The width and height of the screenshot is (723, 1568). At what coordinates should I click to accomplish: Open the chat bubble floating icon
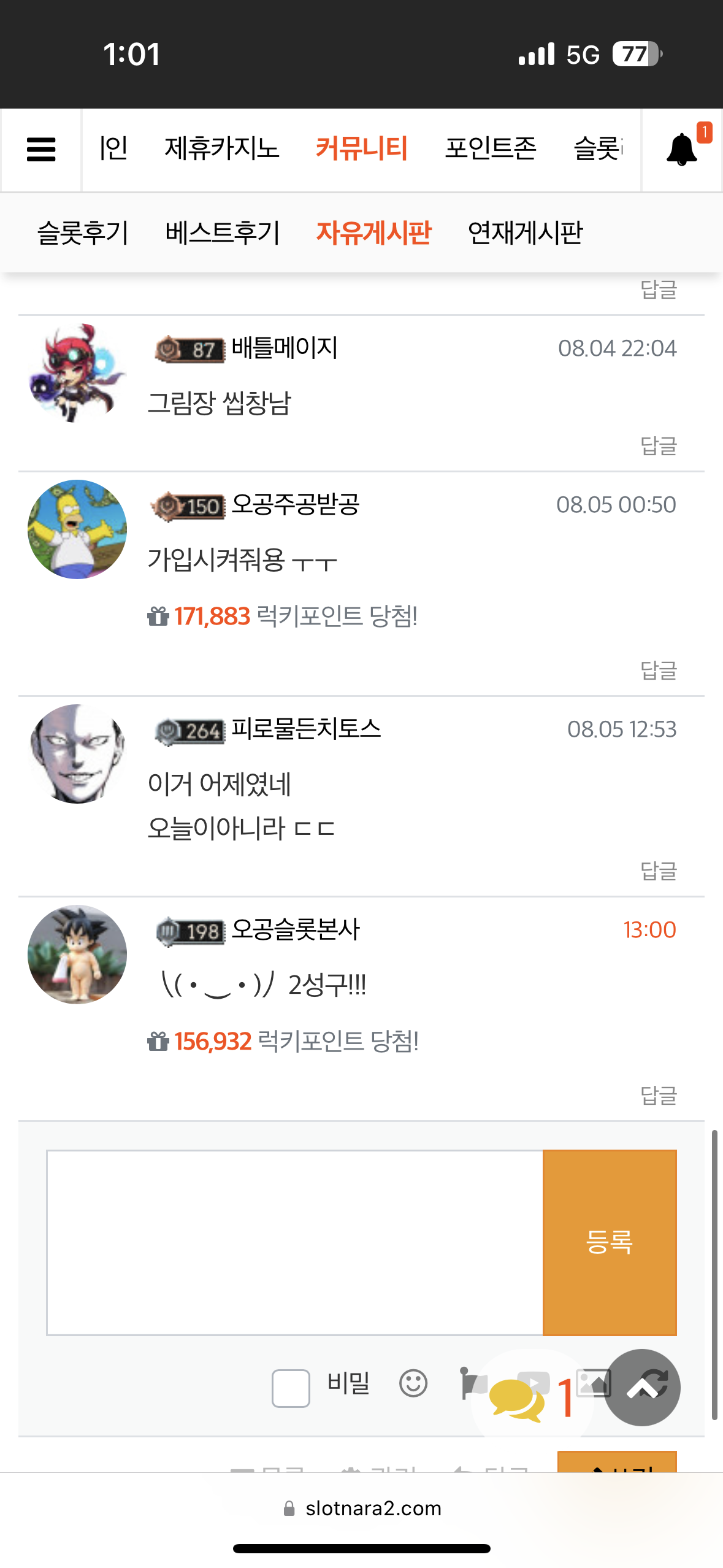517,1399
